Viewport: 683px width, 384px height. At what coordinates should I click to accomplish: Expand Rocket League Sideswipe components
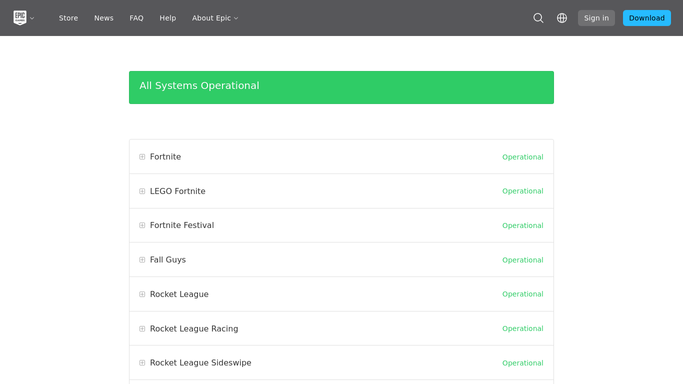(142, 363)
